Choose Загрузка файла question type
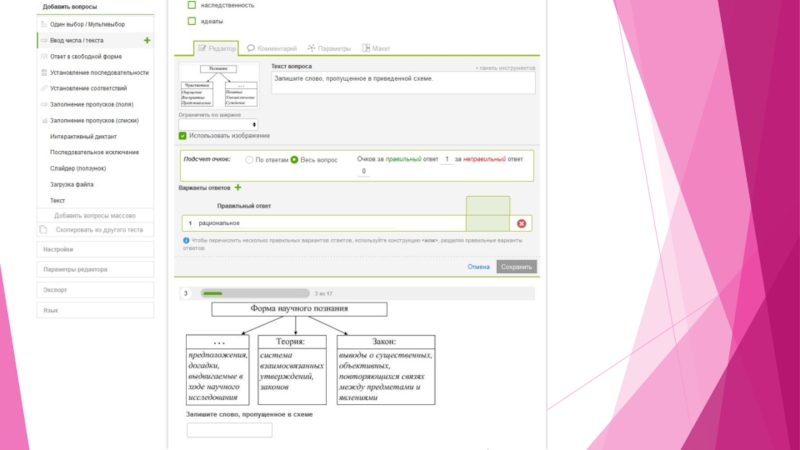 click(x=71, y=184)
